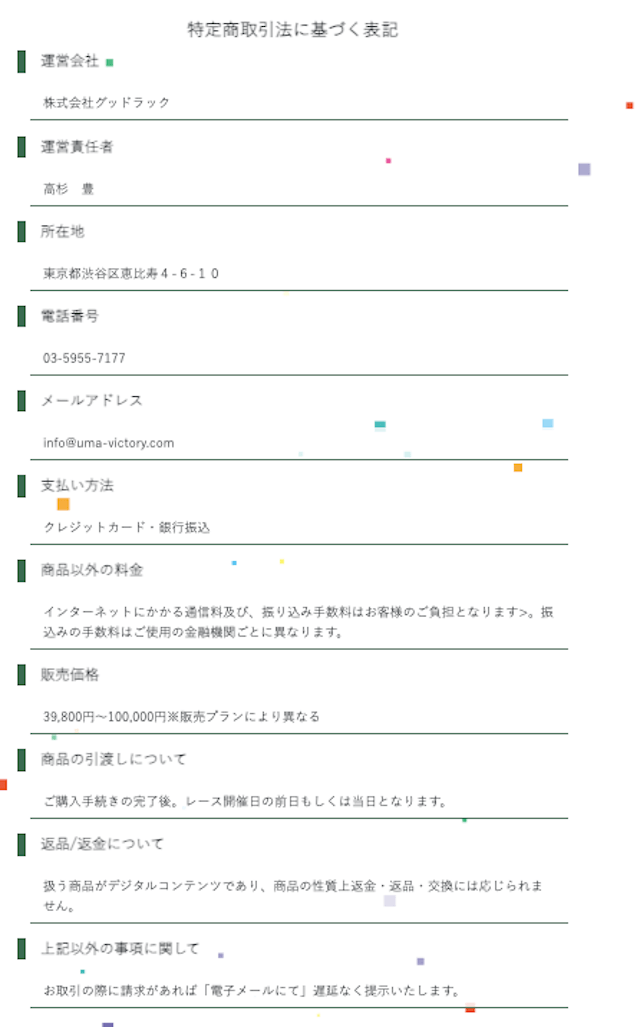Click the price range 39,800円～100,000円 text
This screenshot has width=640, height=1027.
[x=105, y=717]
